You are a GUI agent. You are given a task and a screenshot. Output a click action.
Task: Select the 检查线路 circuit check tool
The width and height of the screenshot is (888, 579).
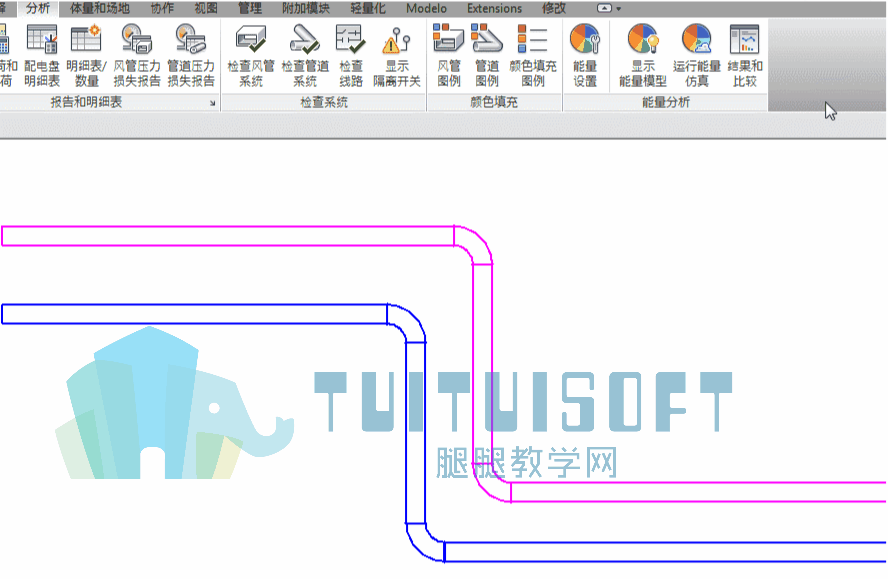point(351,56)
